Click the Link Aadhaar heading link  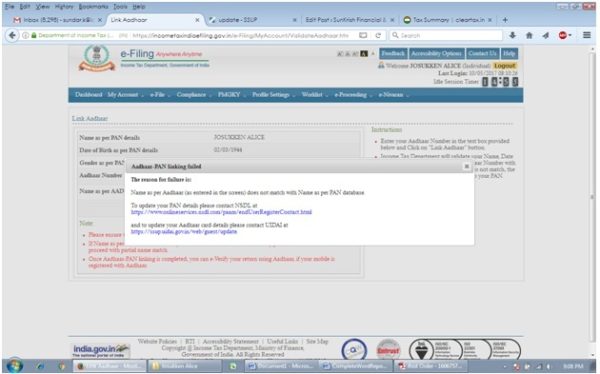[x=90, y=118]
